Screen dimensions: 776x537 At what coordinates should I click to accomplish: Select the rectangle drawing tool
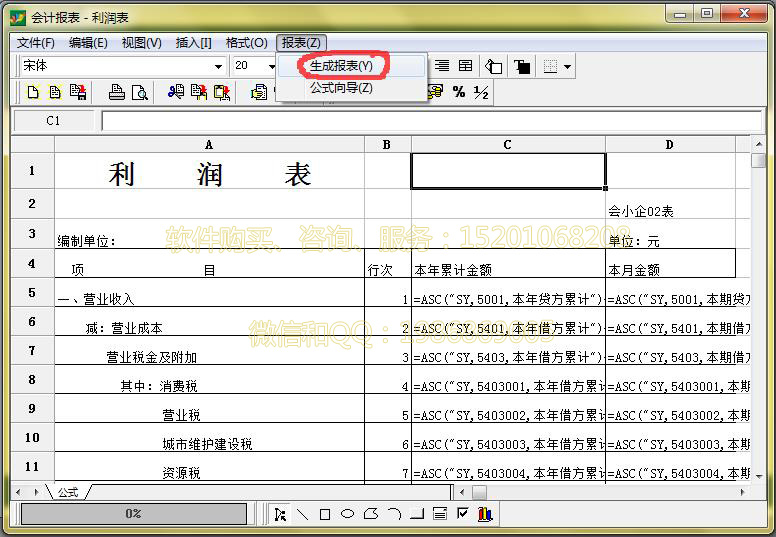[325, 514]
